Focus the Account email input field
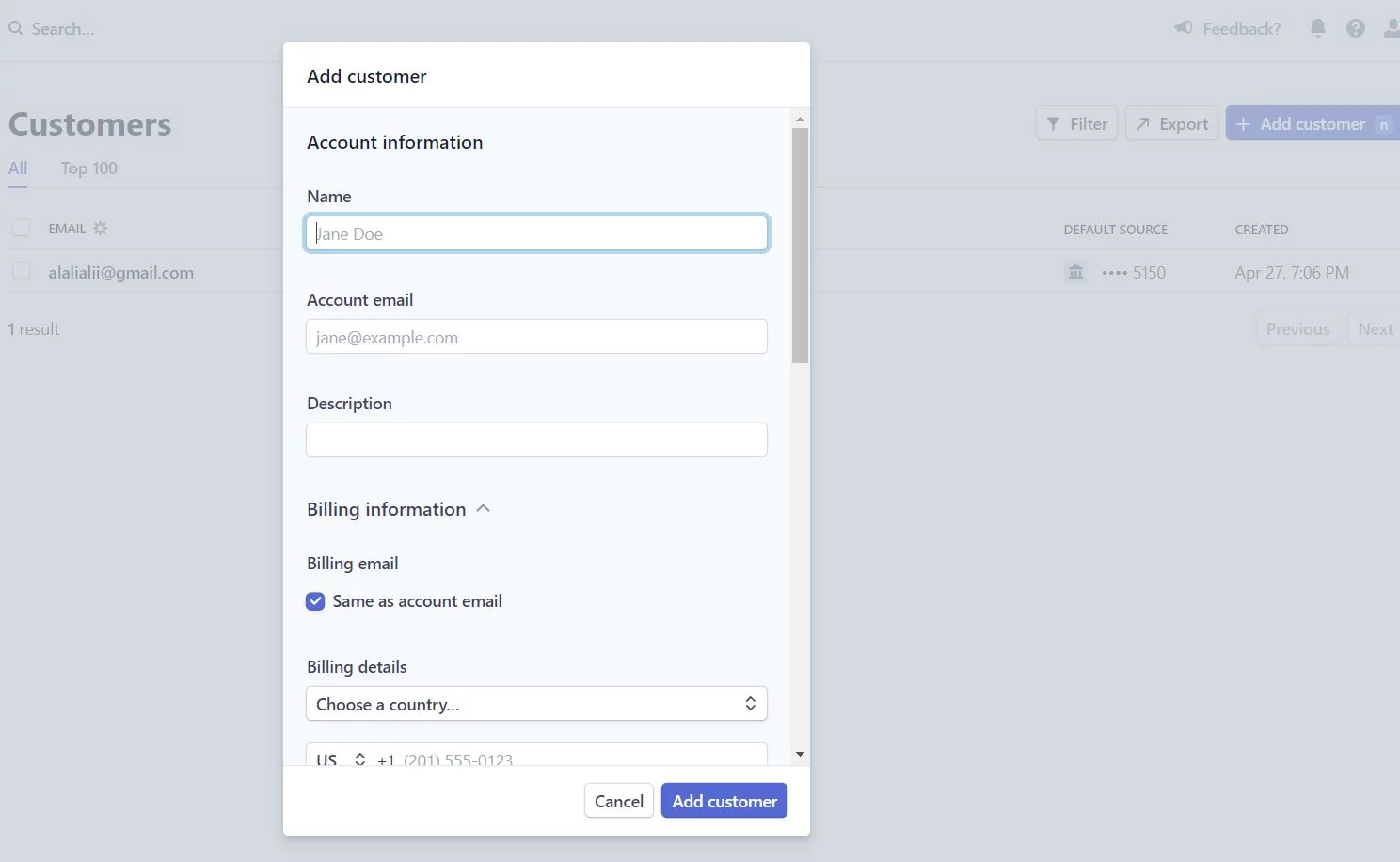 536,337
